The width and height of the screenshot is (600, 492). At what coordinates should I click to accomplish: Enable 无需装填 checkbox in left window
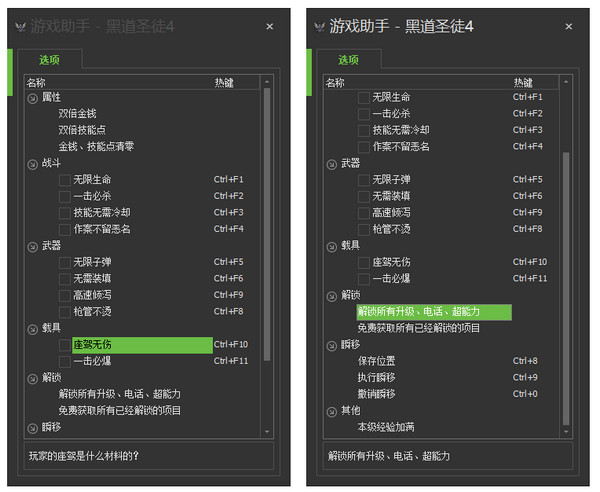65,279
